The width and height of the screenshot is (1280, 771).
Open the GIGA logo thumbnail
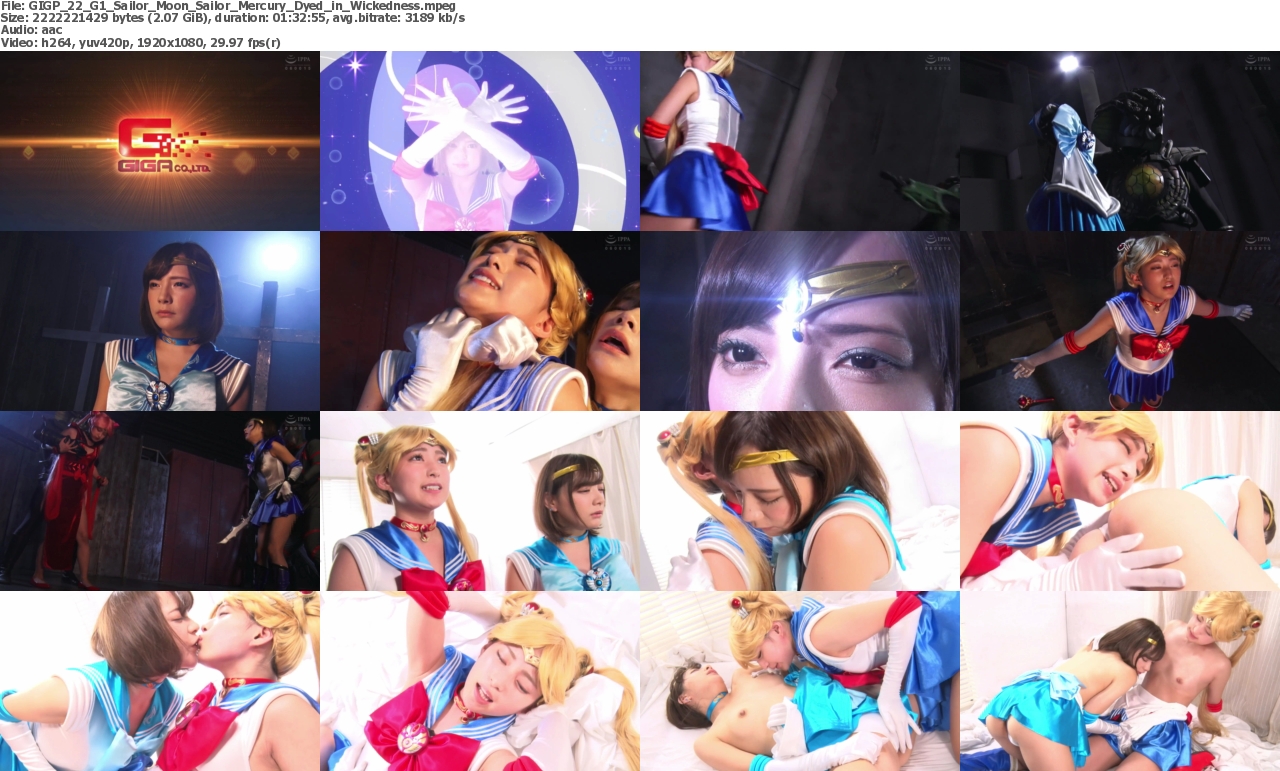(160, 141)
